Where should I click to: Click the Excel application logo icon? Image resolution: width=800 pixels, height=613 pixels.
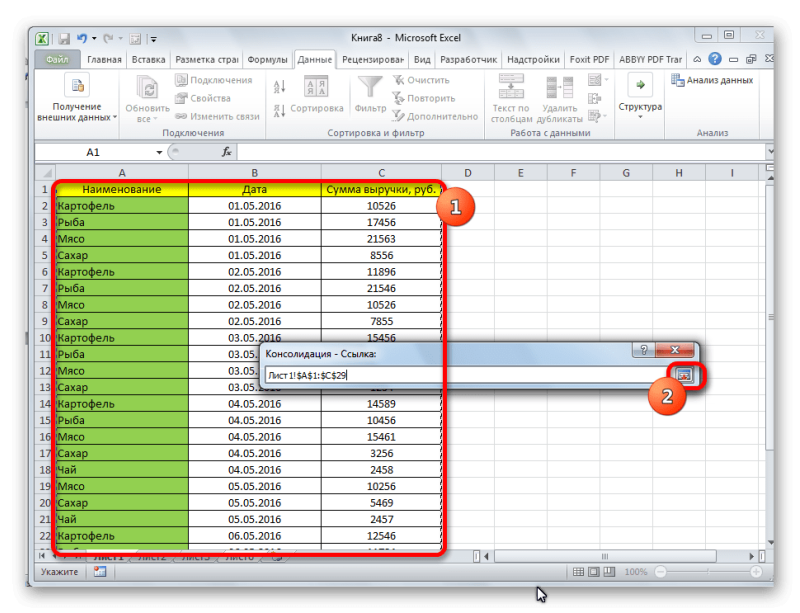[43, 38]
